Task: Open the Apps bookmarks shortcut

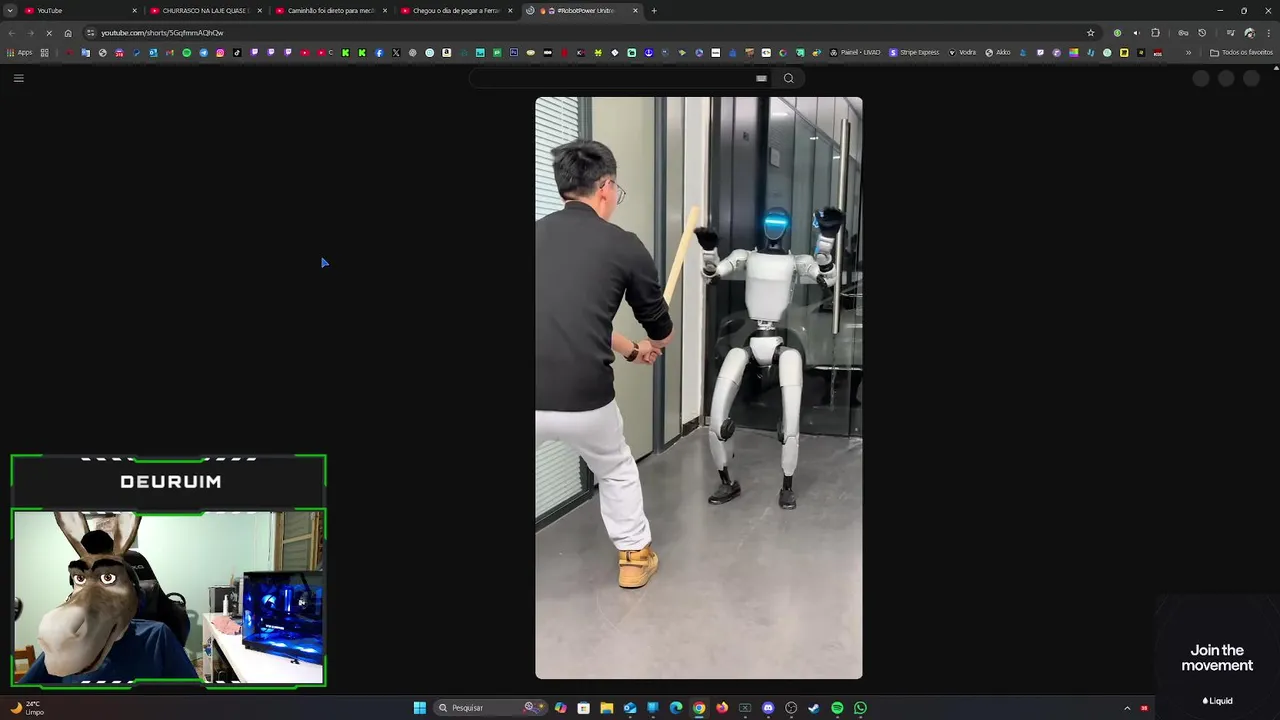Action: click(x=20, y=52)
